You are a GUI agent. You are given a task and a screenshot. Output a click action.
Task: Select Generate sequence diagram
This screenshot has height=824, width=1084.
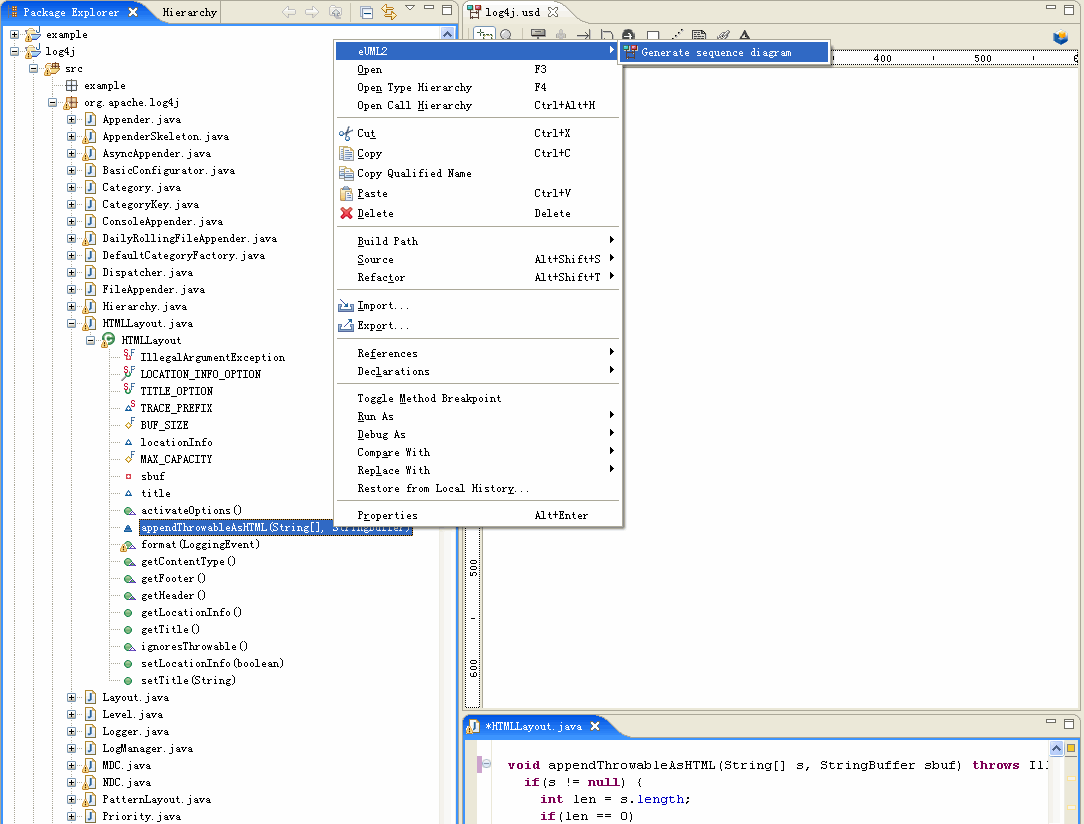[x=716, y=52]
